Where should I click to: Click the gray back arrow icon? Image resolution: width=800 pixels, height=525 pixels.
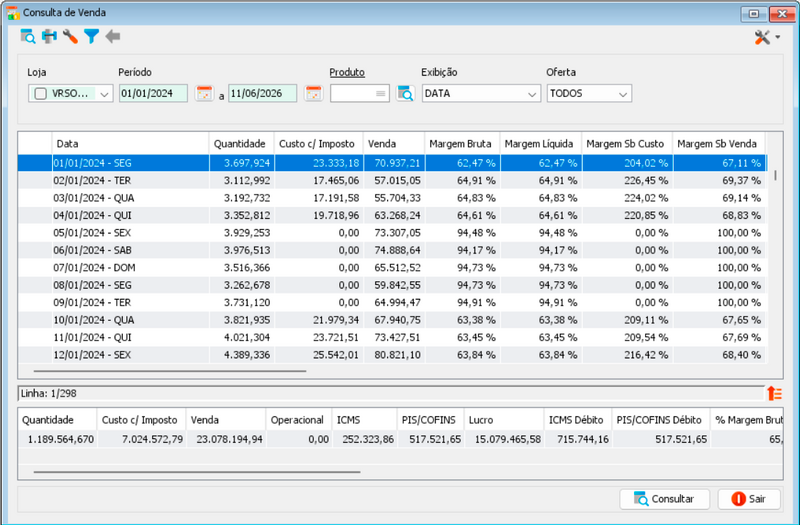tap(113, 37)
